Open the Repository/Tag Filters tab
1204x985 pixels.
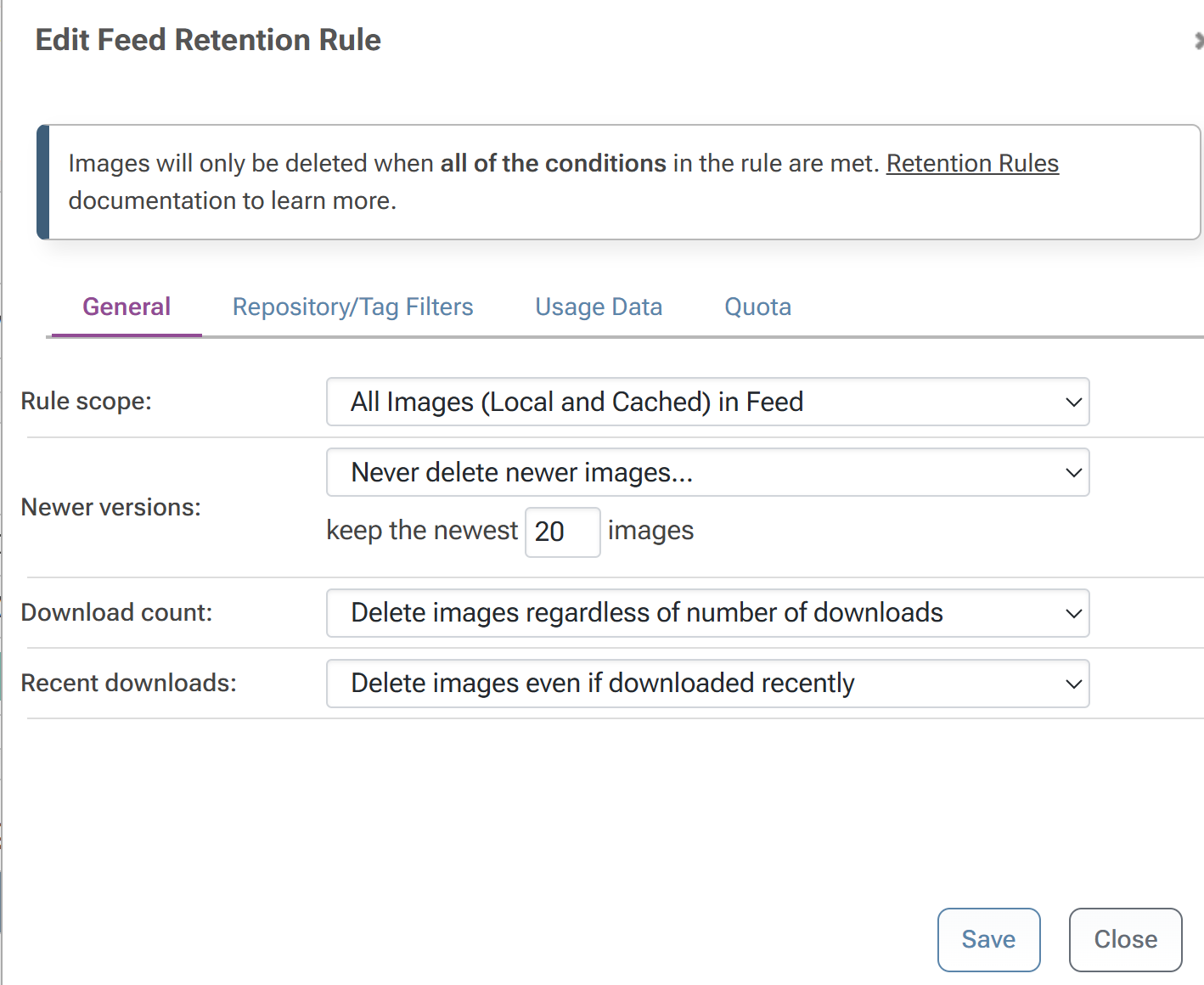click(352, 307)
